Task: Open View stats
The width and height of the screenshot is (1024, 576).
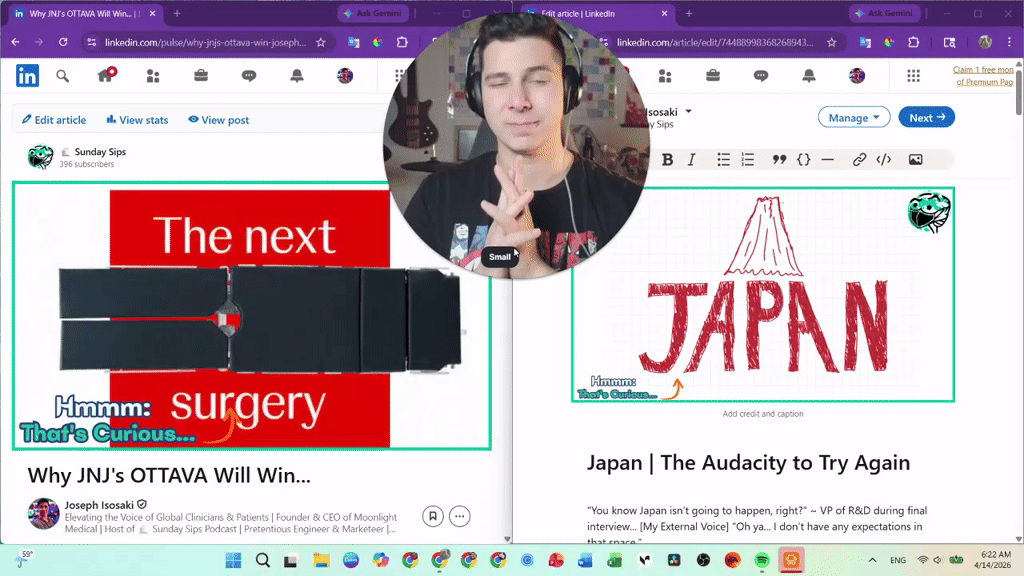Action: (x=137, y=120)
